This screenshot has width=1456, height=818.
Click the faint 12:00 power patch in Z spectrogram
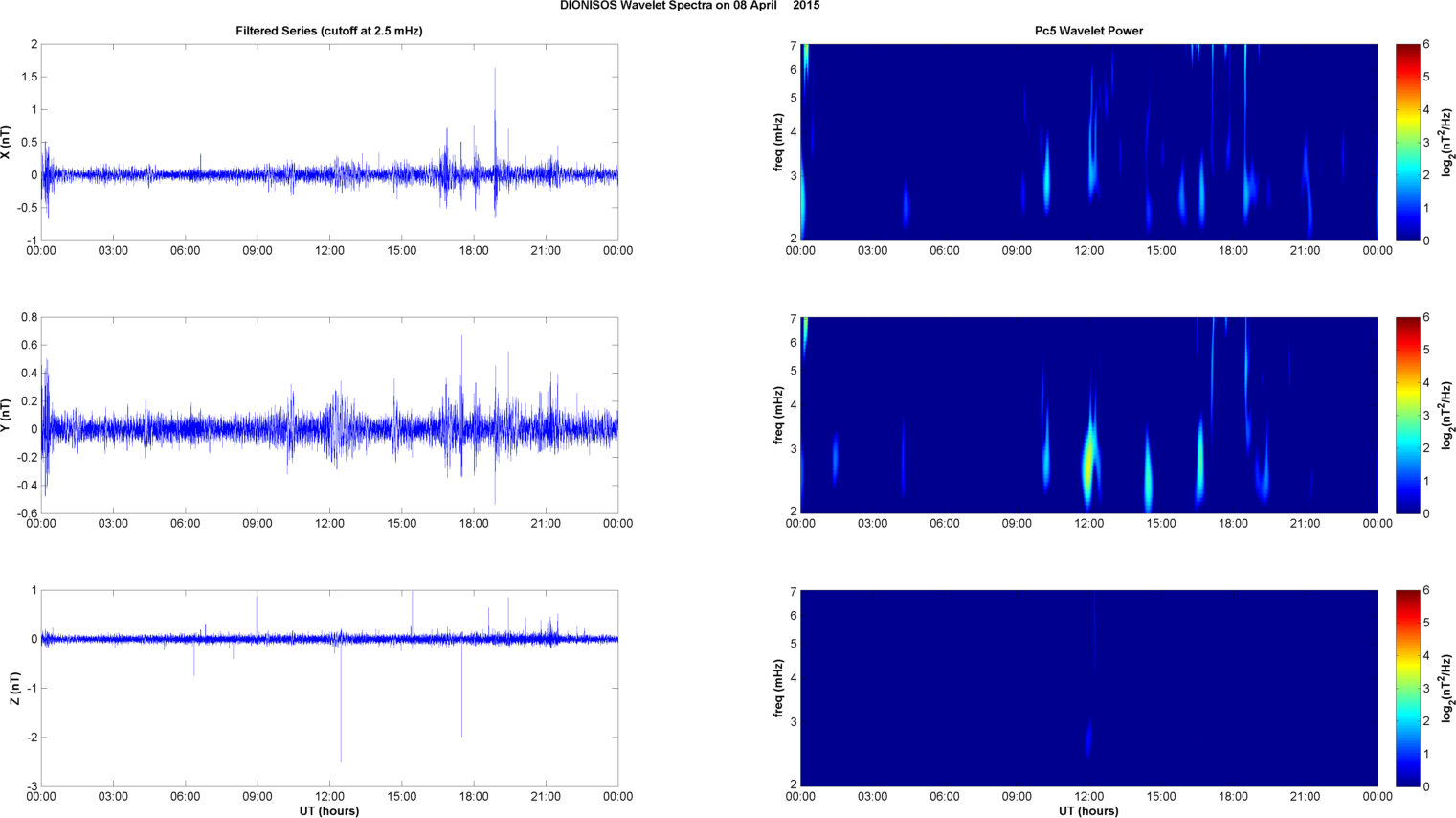1088,738
